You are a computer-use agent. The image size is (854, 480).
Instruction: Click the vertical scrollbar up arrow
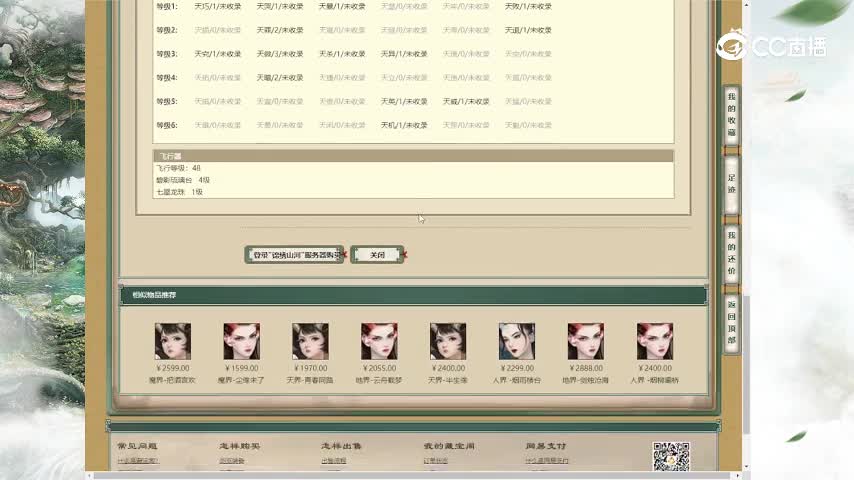tap(746, 4)
